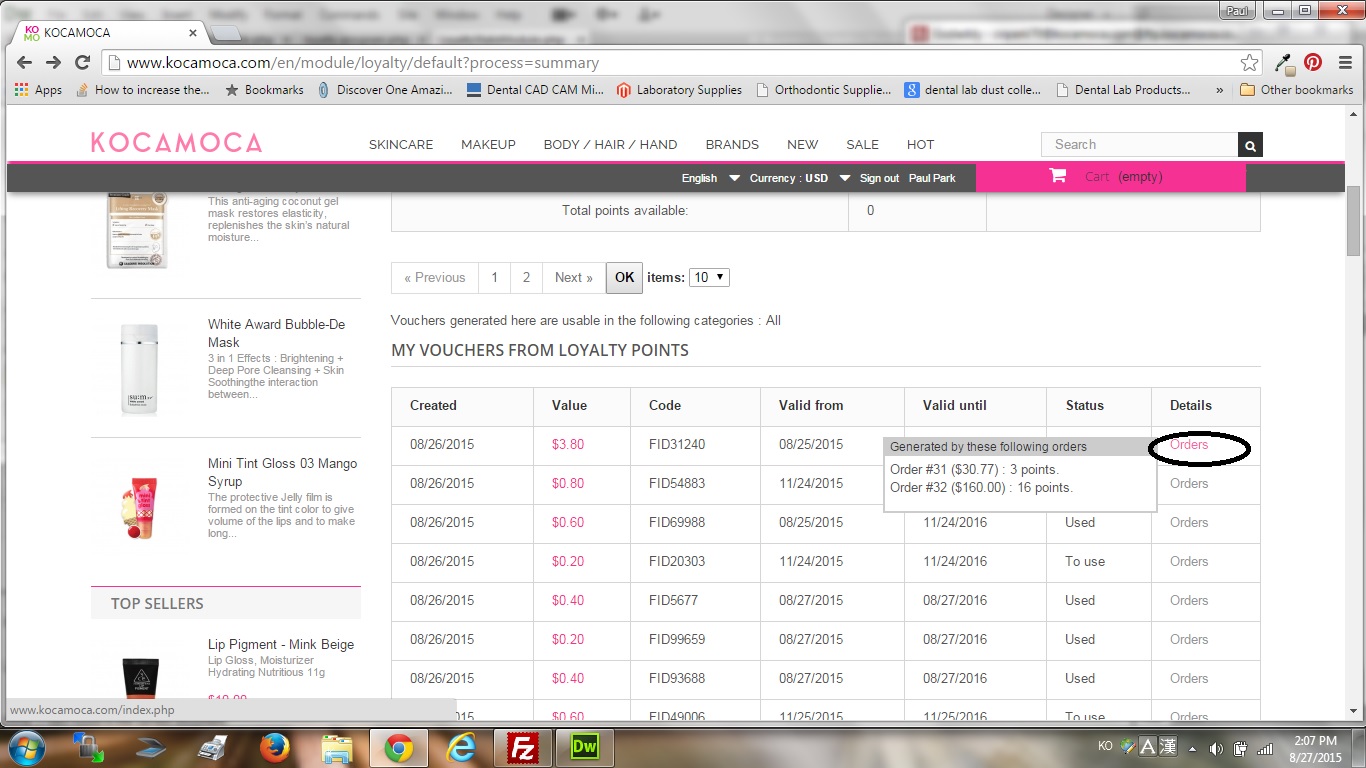Click the page vertical scrollbar thumb
Image resolution: width=1366 pixels, height=768 pixels.
coord(1354,221)
